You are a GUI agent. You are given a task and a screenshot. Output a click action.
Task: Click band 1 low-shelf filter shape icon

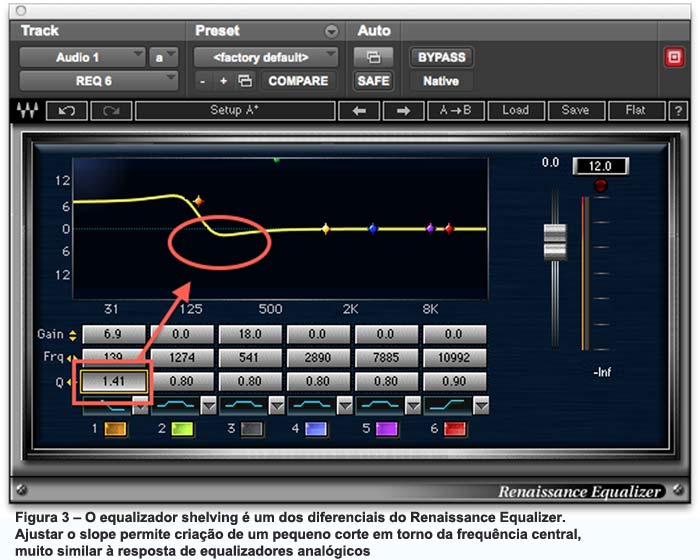click(106, 405)
